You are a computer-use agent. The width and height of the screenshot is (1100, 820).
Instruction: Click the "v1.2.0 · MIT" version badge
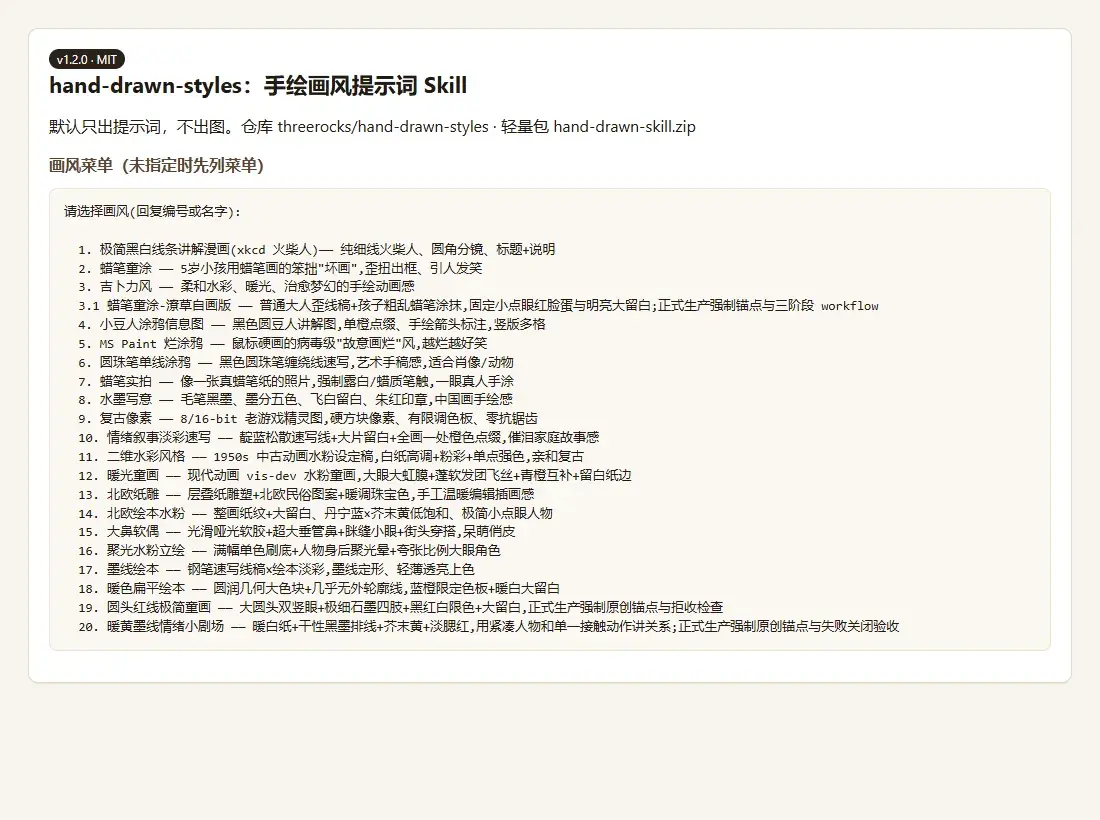[87, 60]
